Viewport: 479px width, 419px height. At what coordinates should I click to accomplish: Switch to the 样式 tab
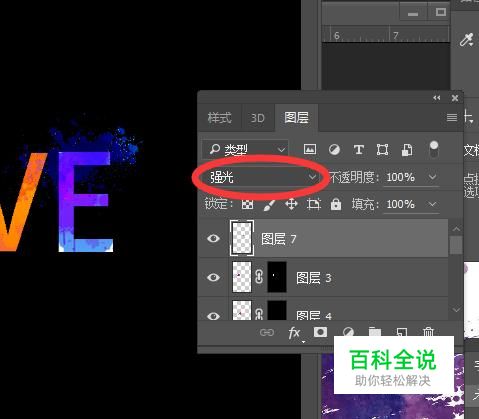click(x=219, y=118)
